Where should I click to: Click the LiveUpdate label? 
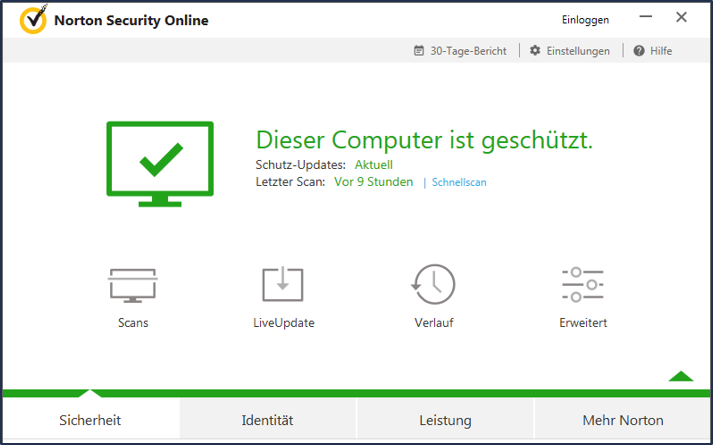(x=284, y=323)
